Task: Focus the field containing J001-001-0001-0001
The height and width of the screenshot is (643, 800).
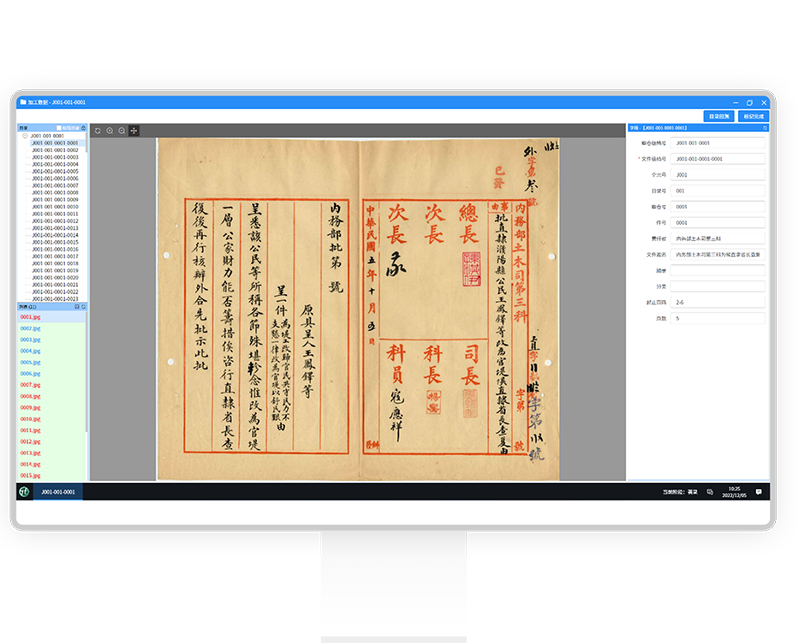Action: [x=718, y=159]
